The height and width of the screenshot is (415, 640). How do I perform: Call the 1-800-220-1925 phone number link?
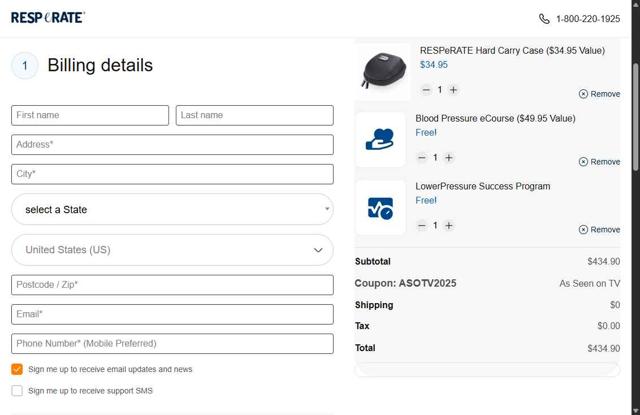click(x=588, y=19)
